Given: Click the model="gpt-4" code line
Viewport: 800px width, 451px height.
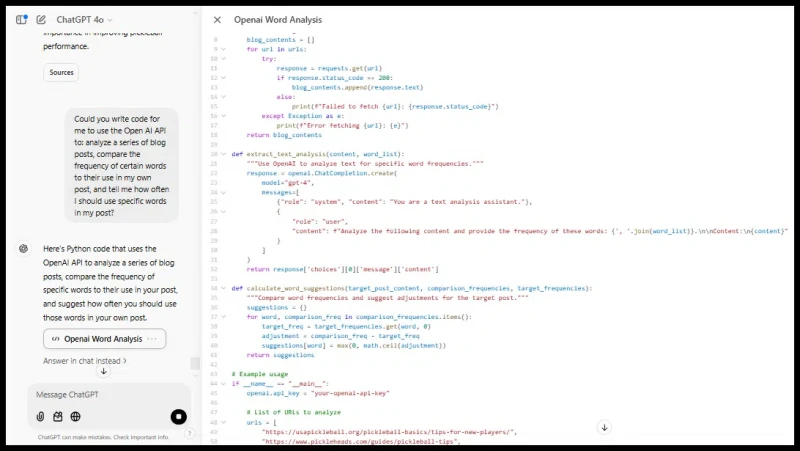Looking at the screenshot, I should [x=288, y=183].
